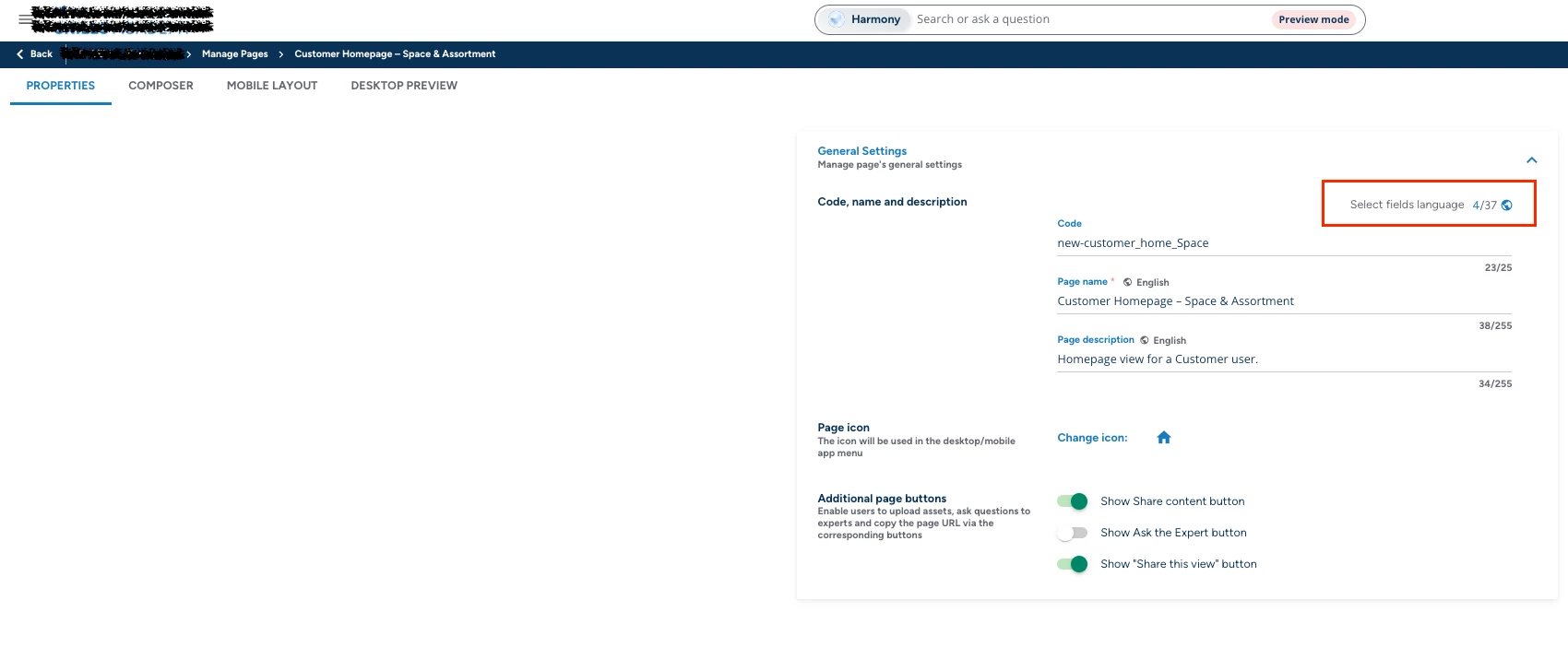The image size is (1568, 647).
Task: Open the Mobile Layout tab
Action: (272, 86)
